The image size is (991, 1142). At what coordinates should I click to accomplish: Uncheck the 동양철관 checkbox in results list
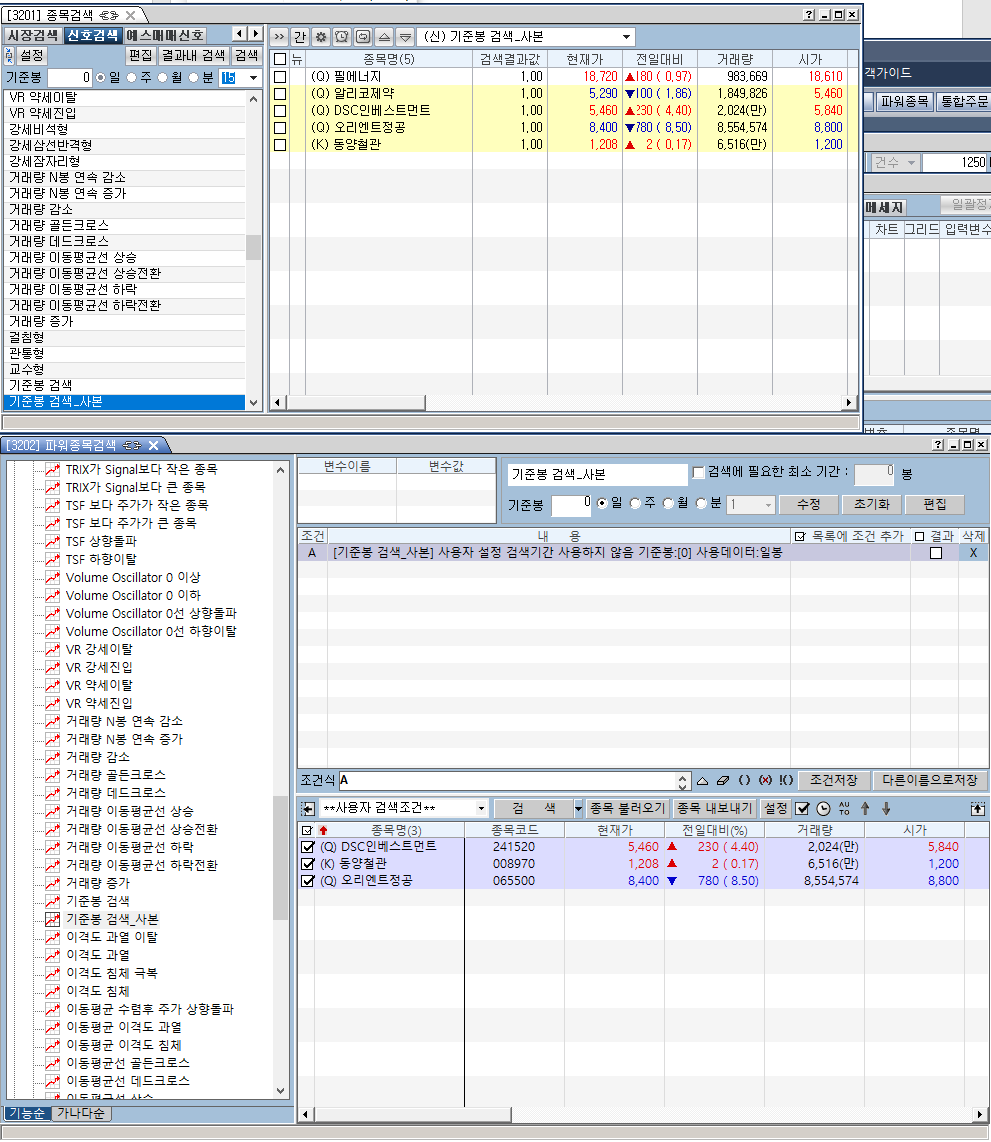[x=308, y=864]
